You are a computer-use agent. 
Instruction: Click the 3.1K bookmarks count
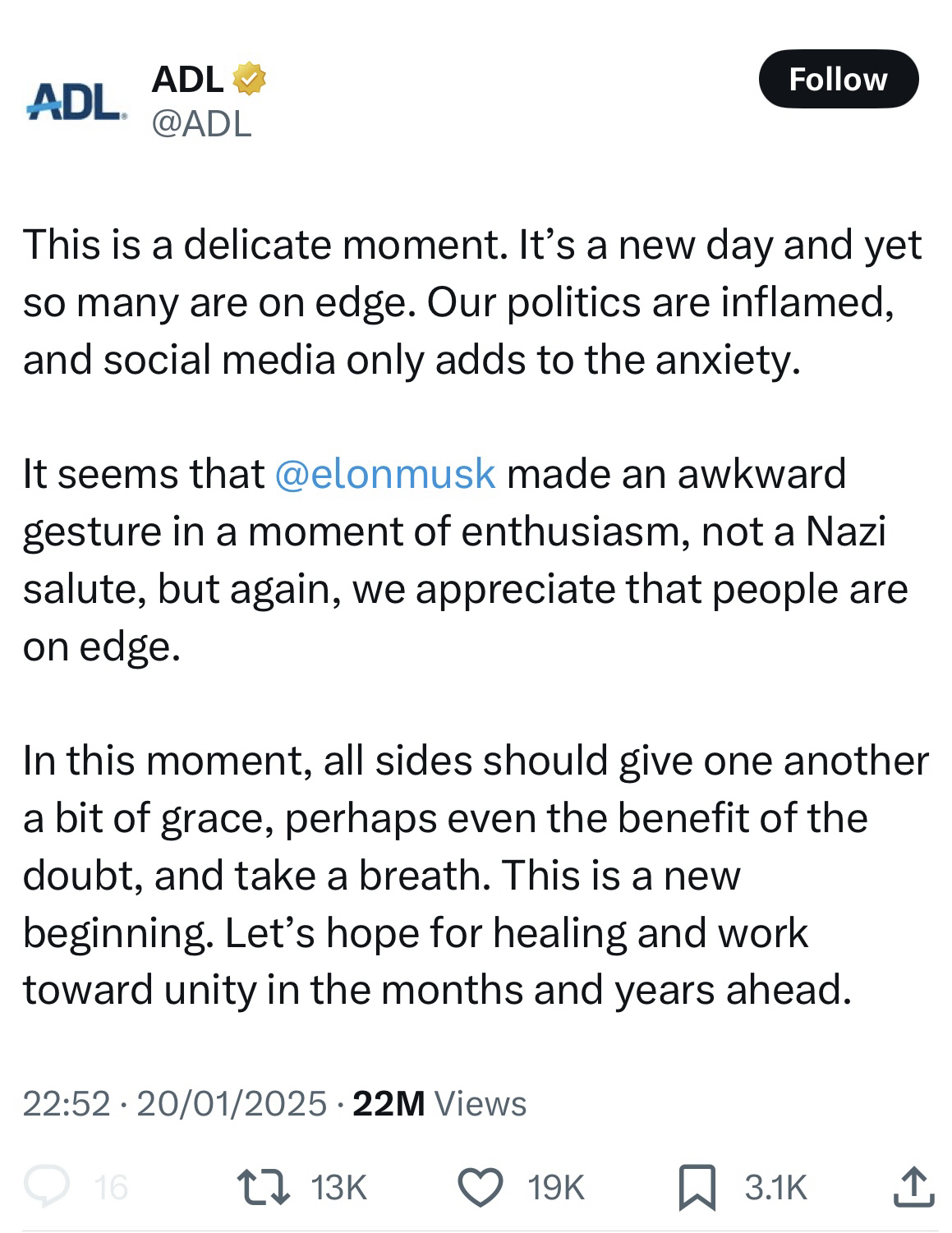tap(776, 1187)
